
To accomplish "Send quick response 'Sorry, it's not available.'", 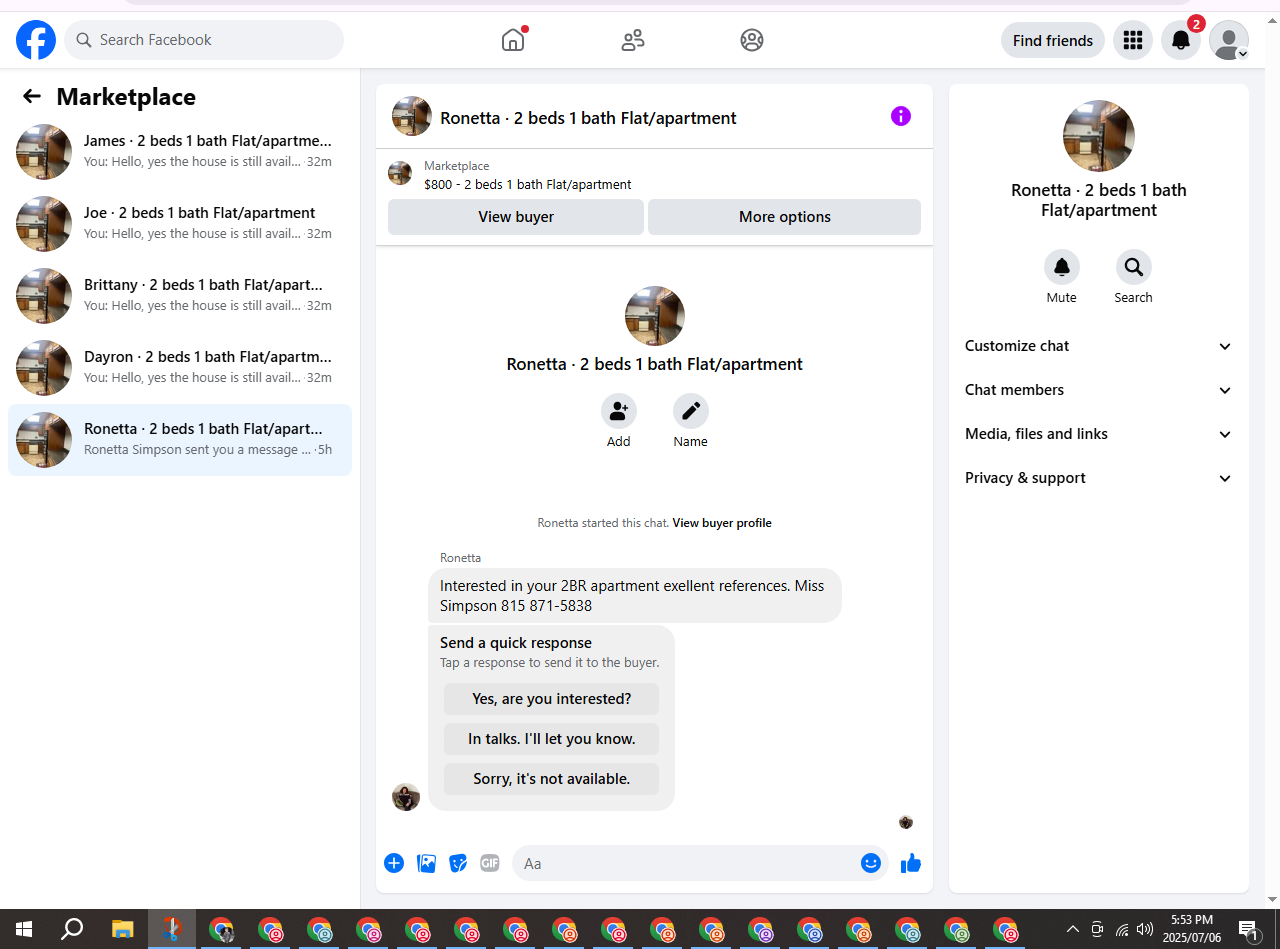I will point(552,779).
